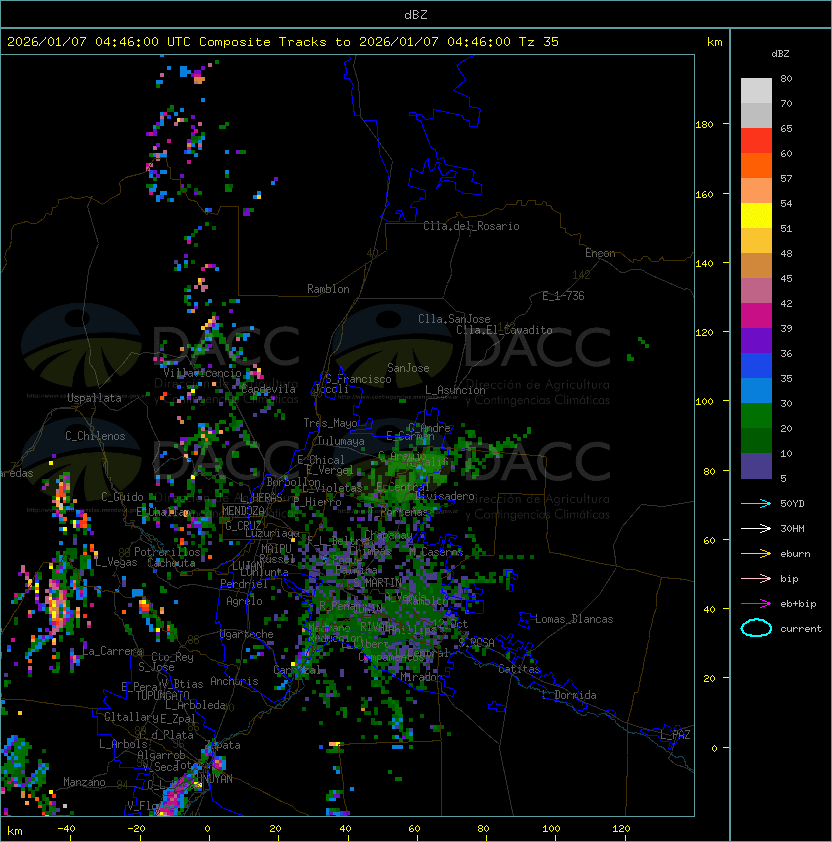Click the pink bip arrow in the legend
The width and height of the screenshot is (832, 842).
[756, 578]
